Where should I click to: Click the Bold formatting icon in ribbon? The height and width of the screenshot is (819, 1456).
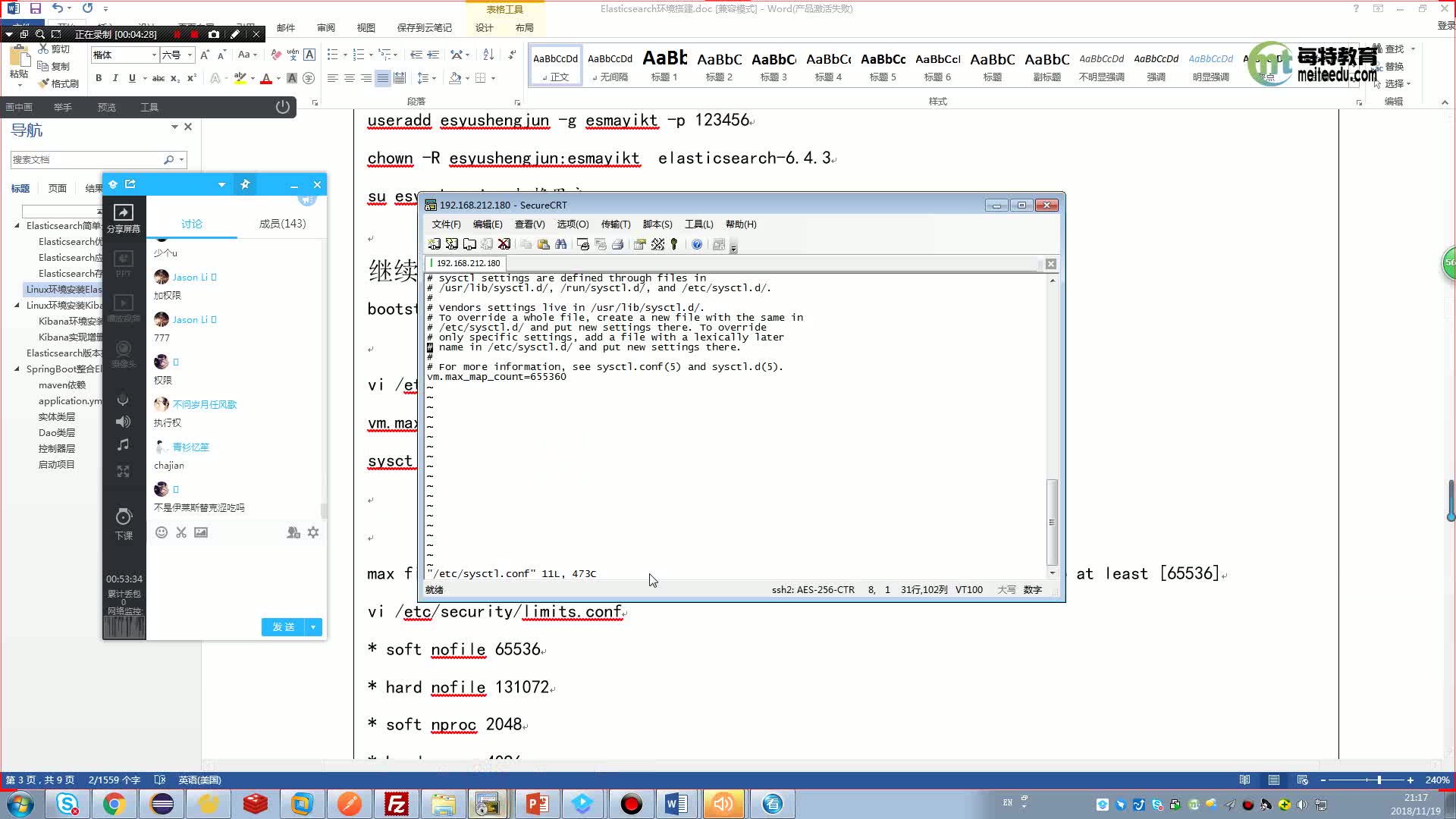point(99,78)
